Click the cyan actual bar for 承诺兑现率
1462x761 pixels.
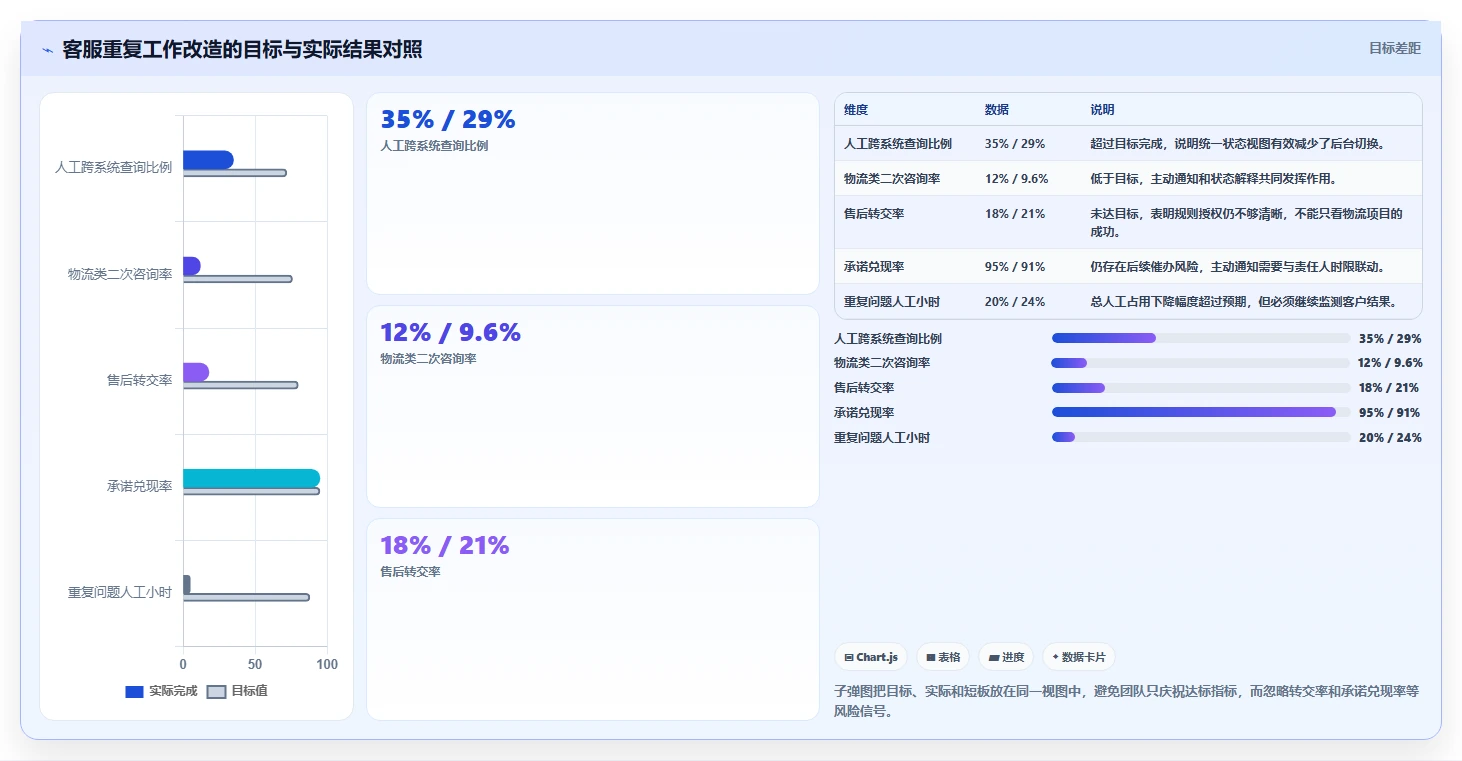(251, 478)
